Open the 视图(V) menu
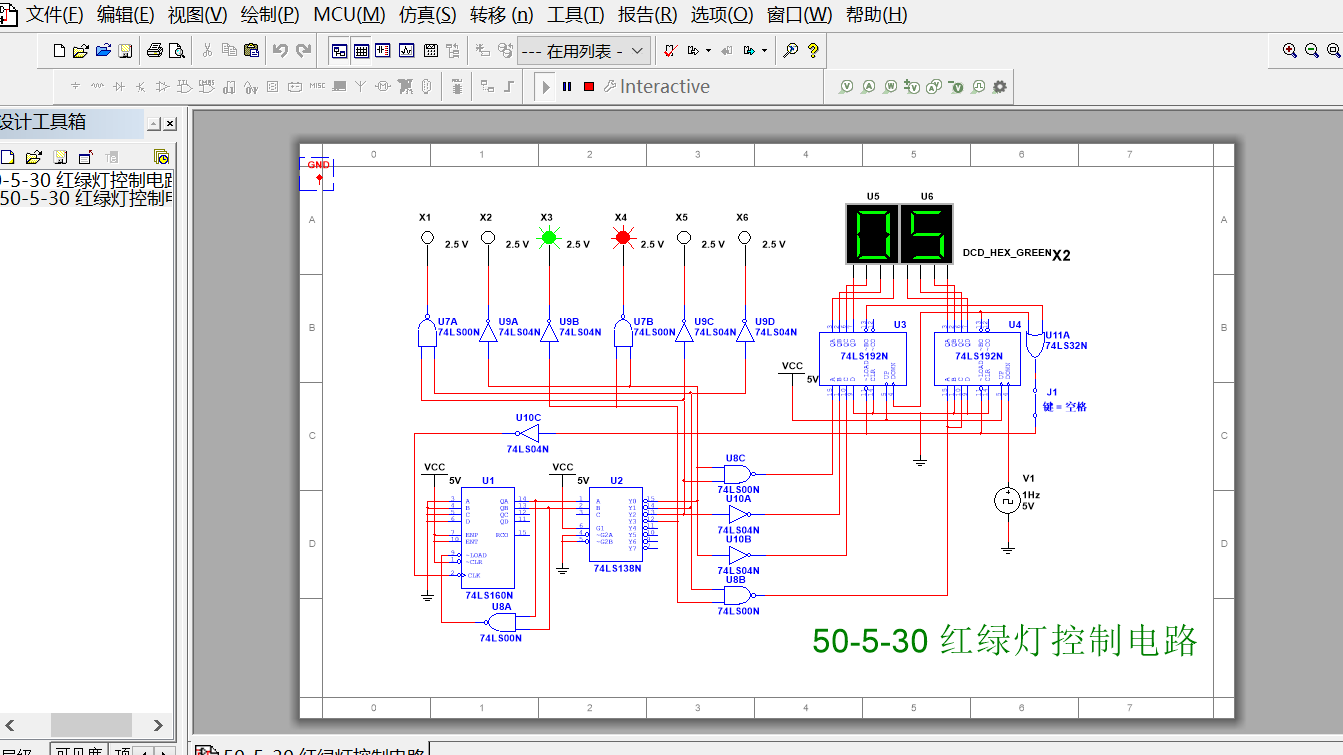The width and height of the screenshot is (1343, 755). click(197, 15)
